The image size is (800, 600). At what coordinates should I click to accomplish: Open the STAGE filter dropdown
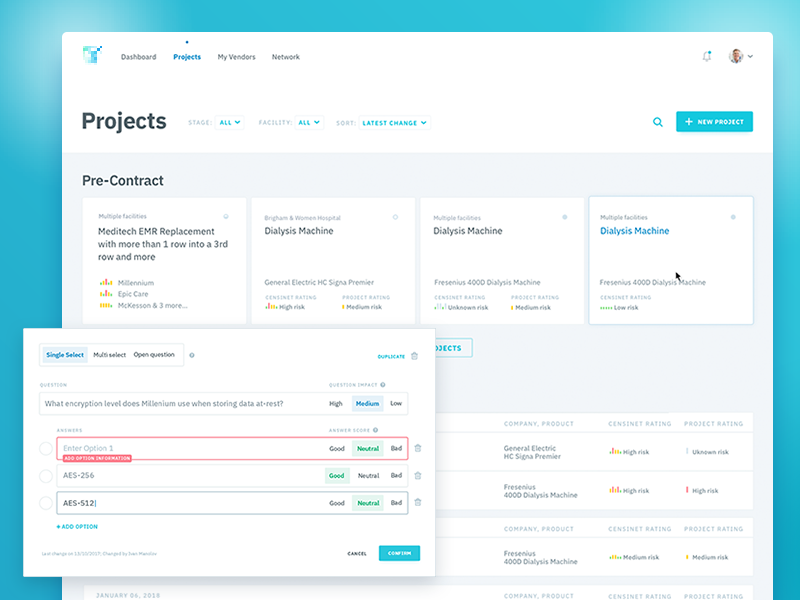229,121
